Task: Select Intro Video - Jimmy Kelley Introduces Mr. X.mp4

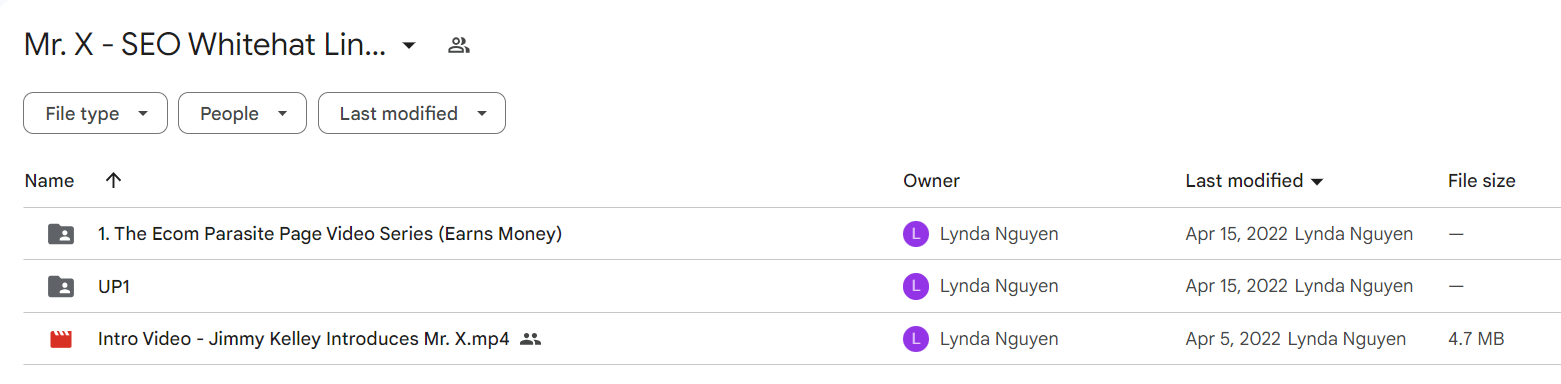Action: (x=304, y=339)
